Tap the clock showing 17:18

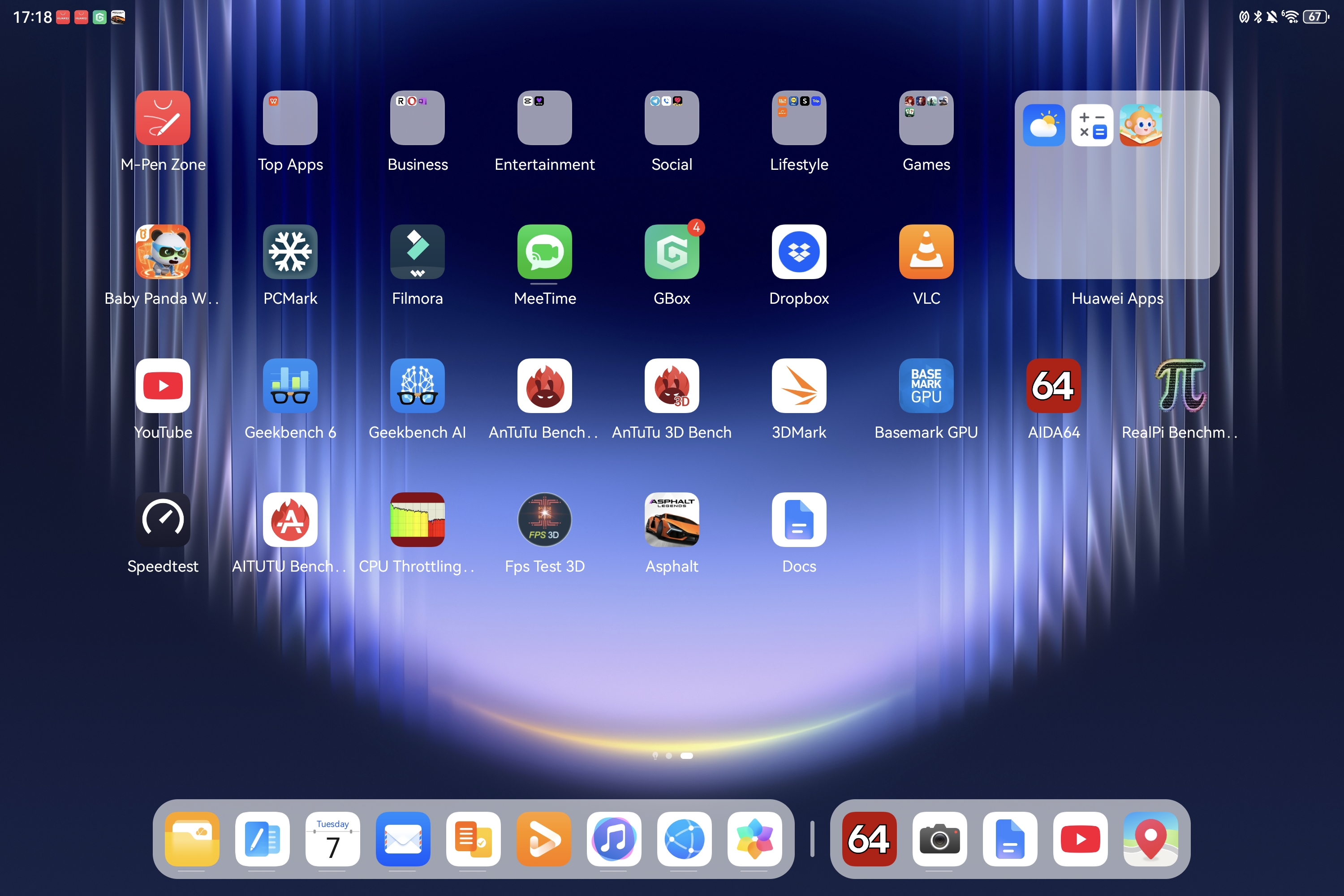click(32, 18)
